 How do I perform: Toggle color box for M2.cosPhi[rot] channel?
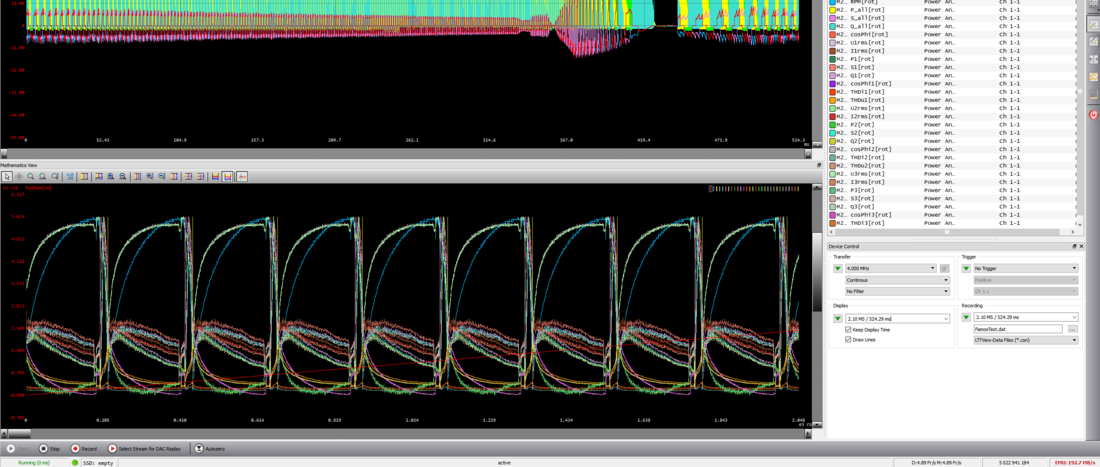click(832, 35)
